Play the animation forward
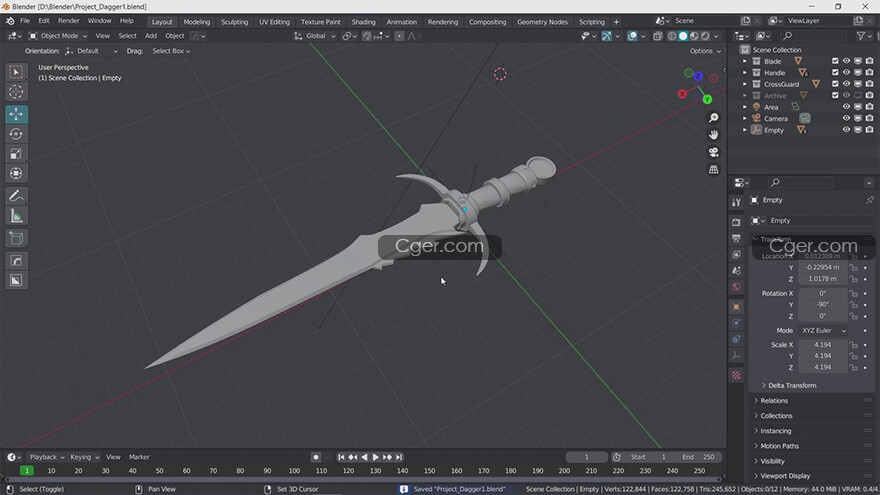Screen dimensions: 880x495 coord(375,457)
